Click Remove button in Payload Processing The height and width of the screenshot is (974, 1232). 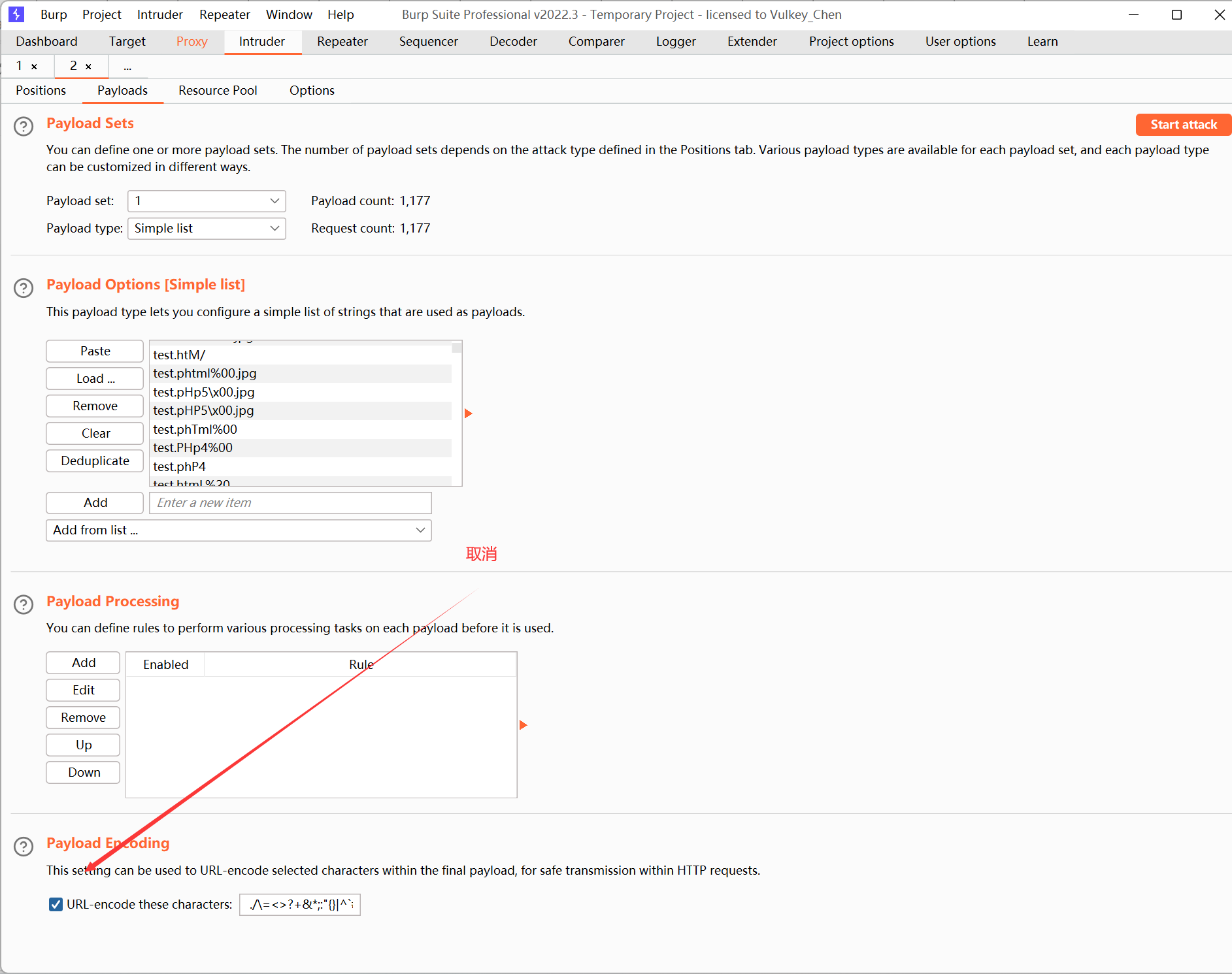pos(83,718)
